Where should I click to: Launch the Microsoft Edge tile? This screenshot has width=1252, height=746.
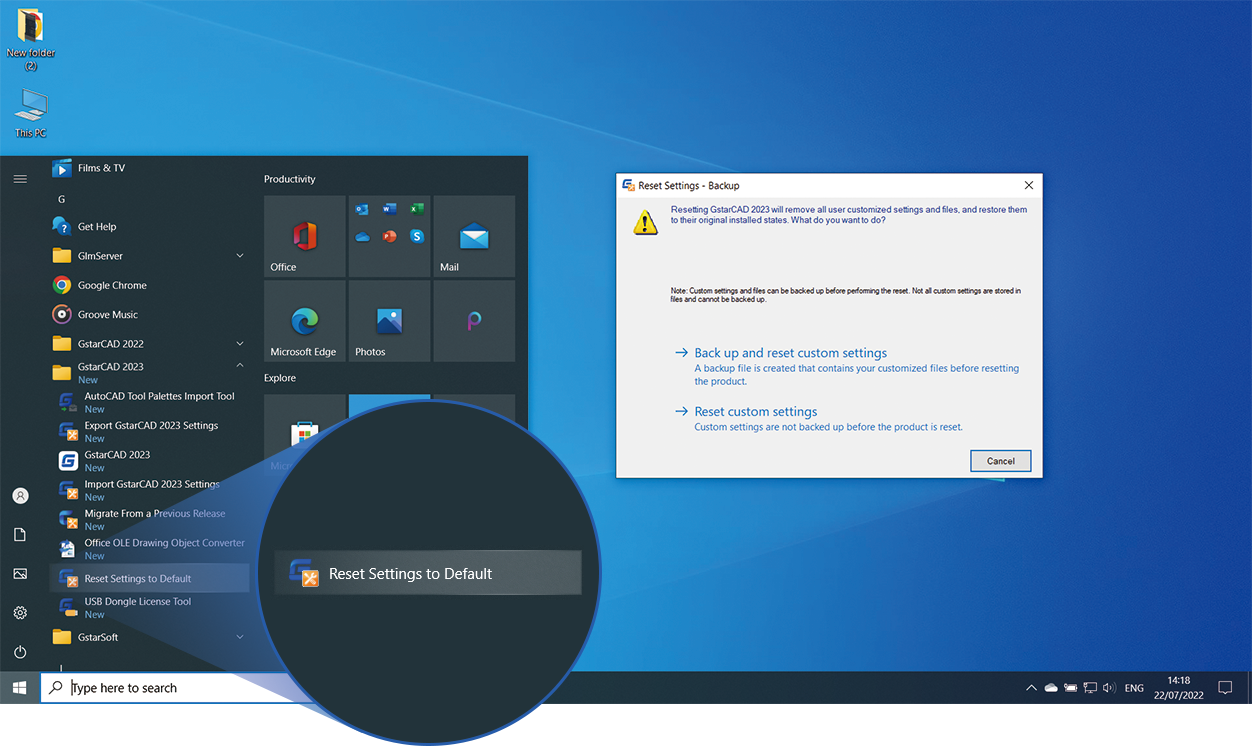coord(305,321)
